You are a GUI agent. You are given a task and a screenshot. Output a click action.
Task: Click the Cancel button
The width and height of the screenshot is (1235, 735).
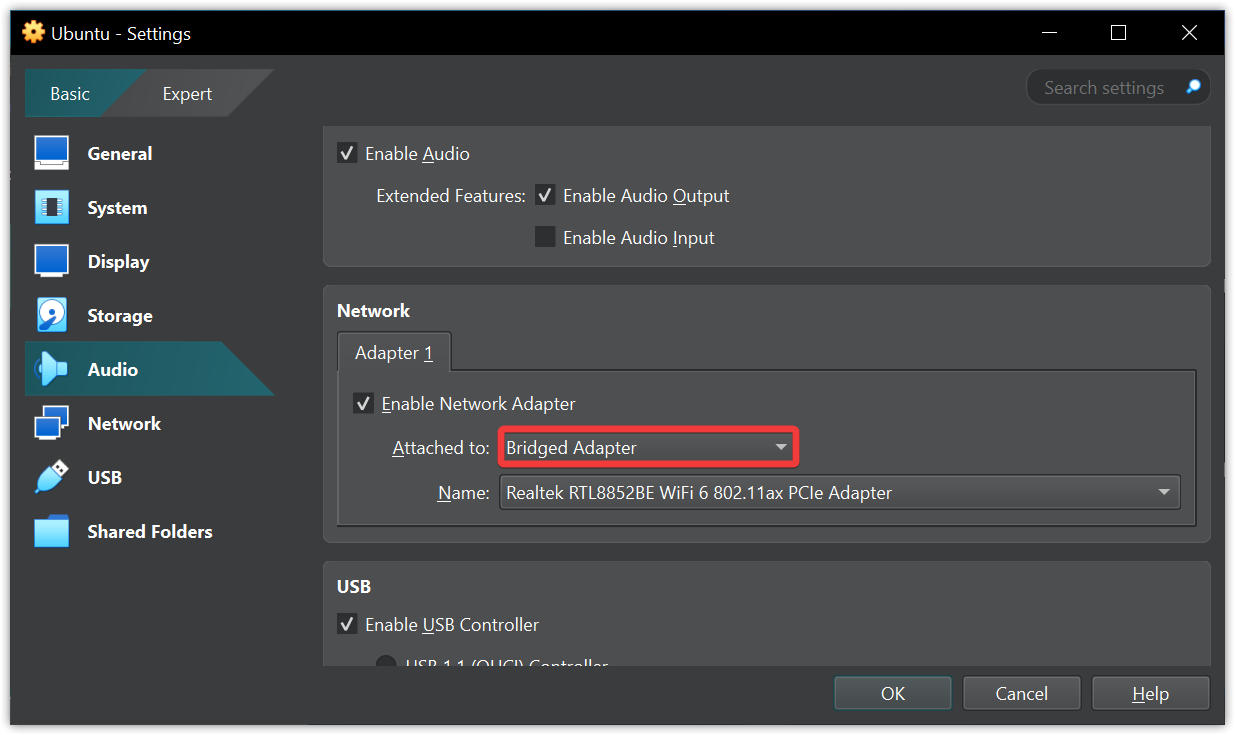pyautogui.click(x=1022, y=694)
